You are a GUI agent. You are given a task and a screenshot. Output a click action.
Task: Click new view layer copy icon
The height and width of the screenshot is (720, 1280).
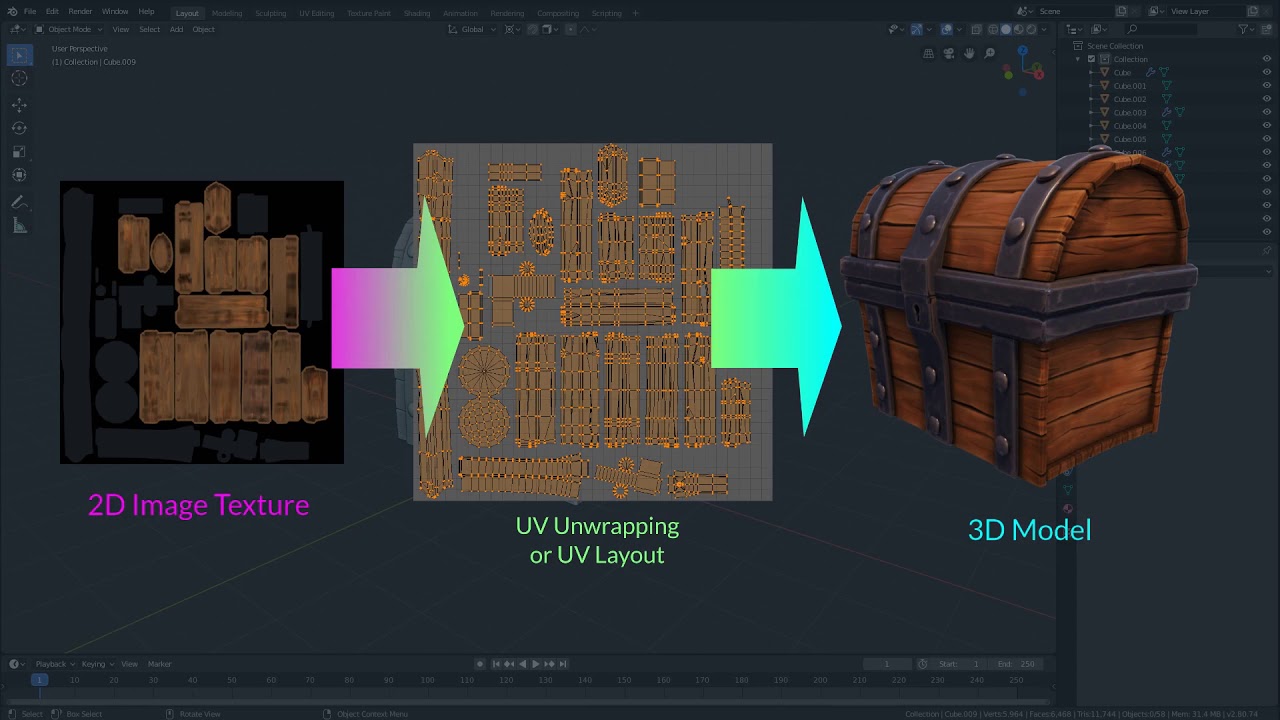pos(1253,11)
